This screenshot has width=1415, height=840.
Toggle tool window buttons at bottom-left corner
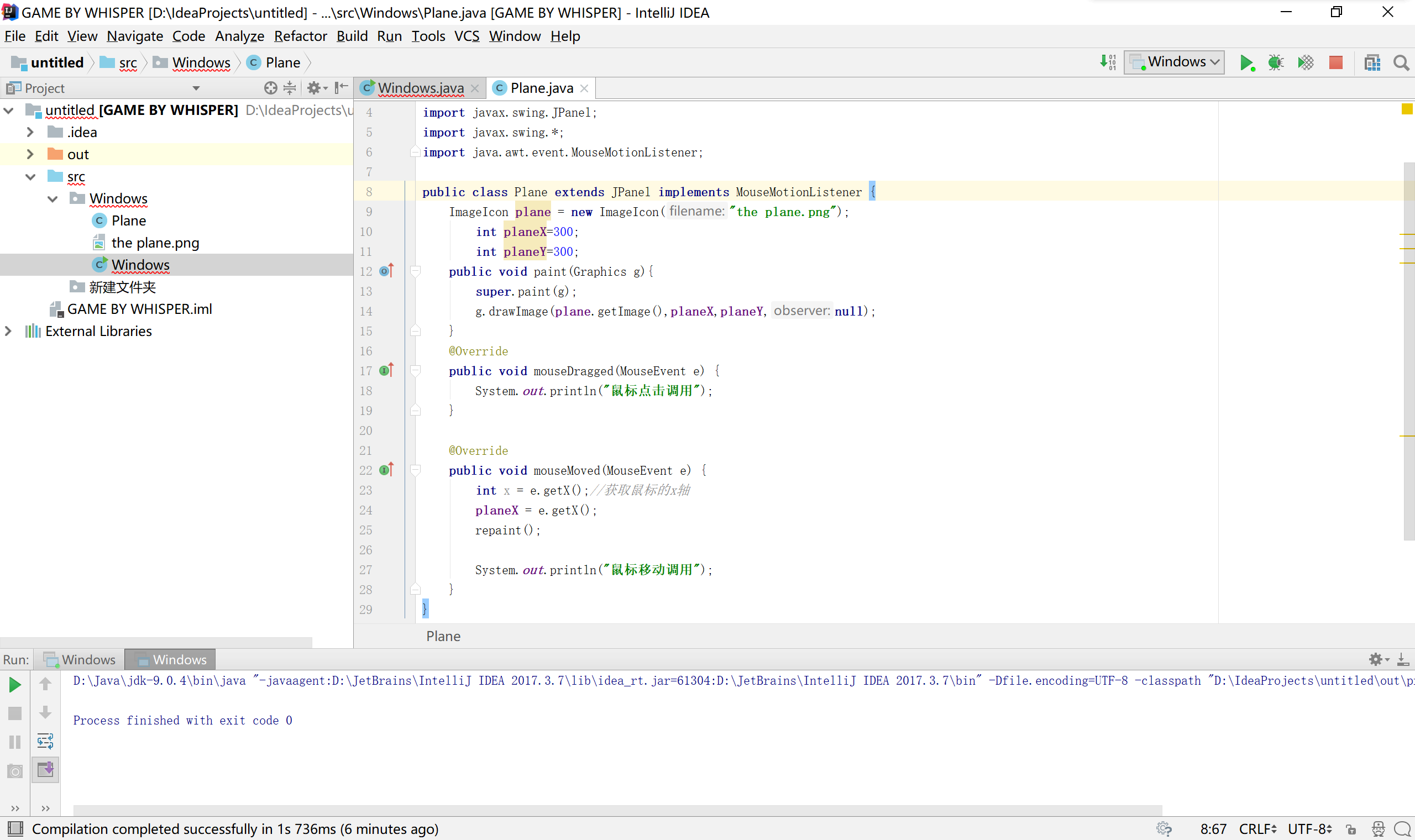(15, 830)
